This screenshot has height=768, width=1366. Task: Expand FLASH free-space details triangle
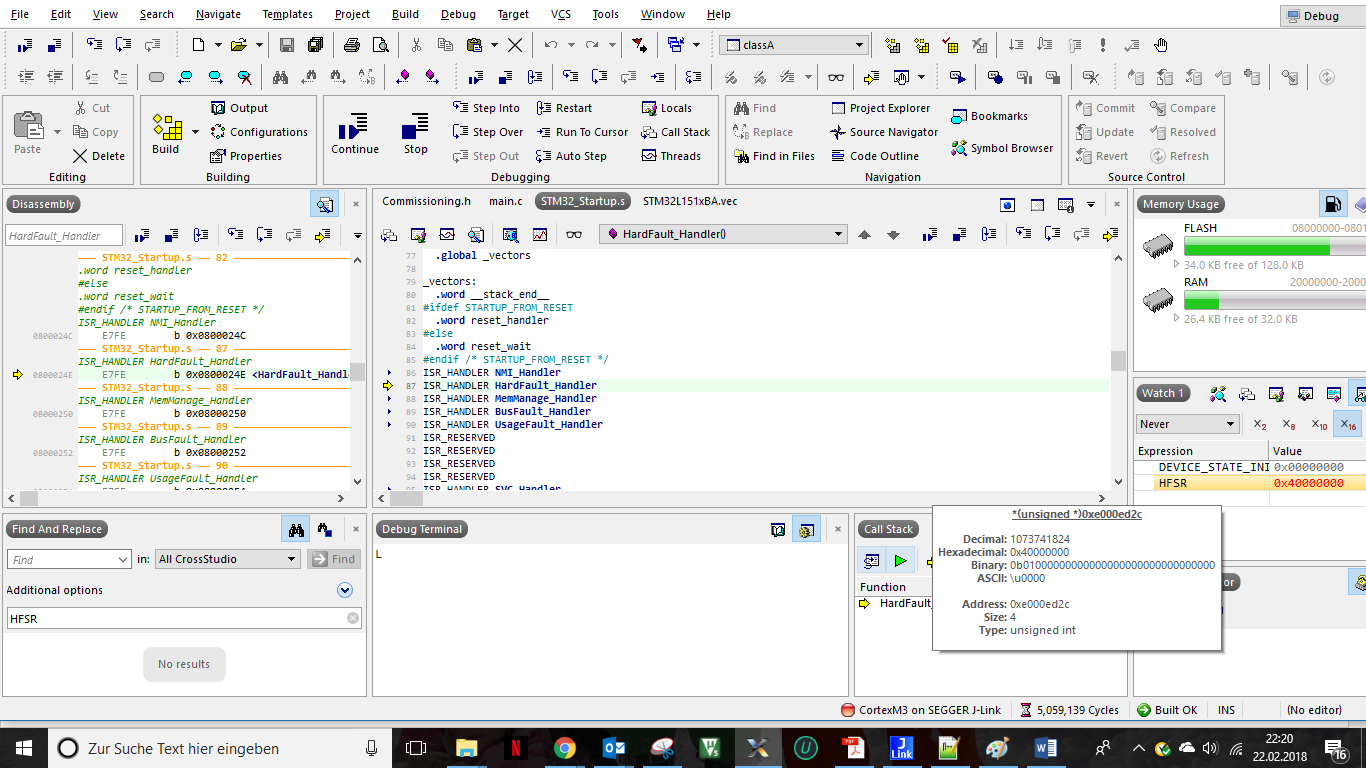1176,265
